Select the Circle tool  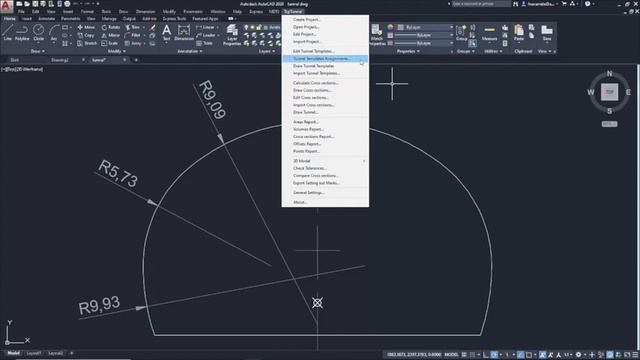[38, 33]
